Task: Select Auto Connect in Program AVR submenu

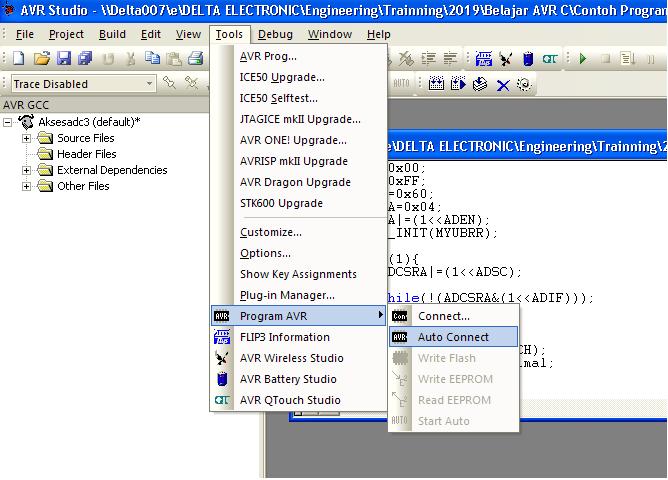Action: pos(453,337)
